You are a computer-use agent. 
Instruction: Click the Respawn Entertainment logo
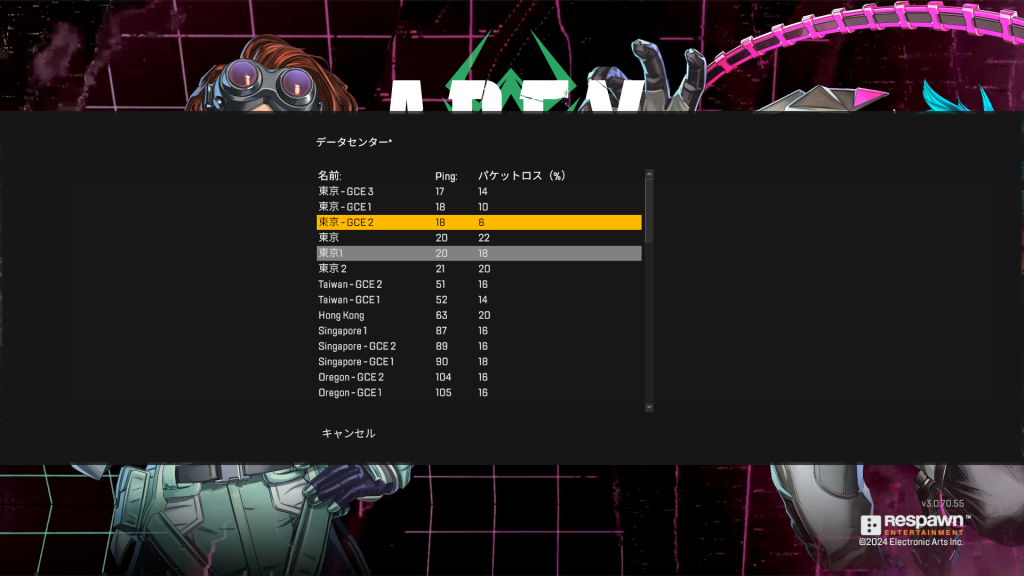click(x=911, y=525)
